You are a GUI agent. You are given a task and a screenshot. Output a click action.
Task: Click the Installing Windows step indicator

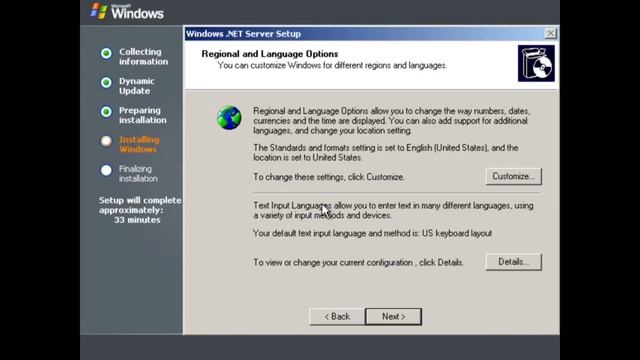106,141
